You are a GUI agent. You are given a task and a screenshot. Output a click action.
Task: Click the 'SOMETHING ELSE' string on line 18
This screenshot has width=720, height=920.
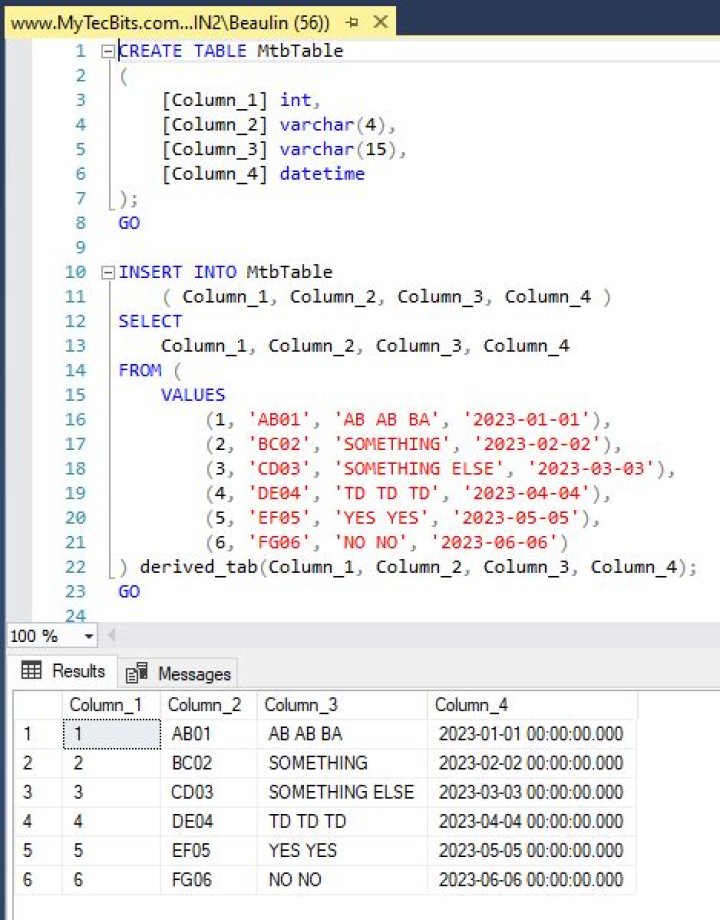pyautogui.click(x=419, y=469)
